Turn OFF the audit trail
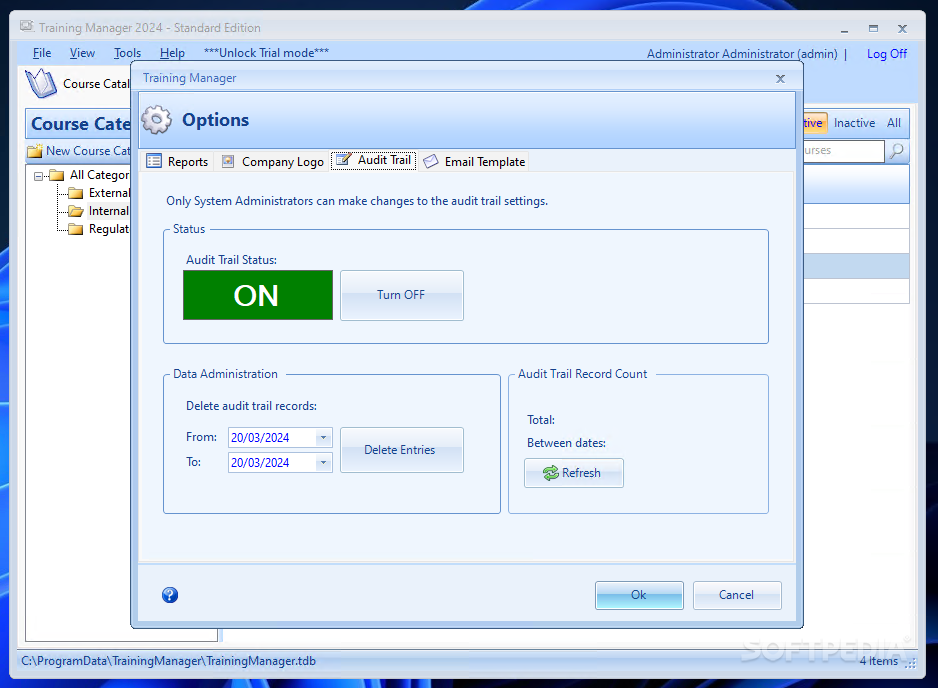The image size is (938, 688). 401,295
